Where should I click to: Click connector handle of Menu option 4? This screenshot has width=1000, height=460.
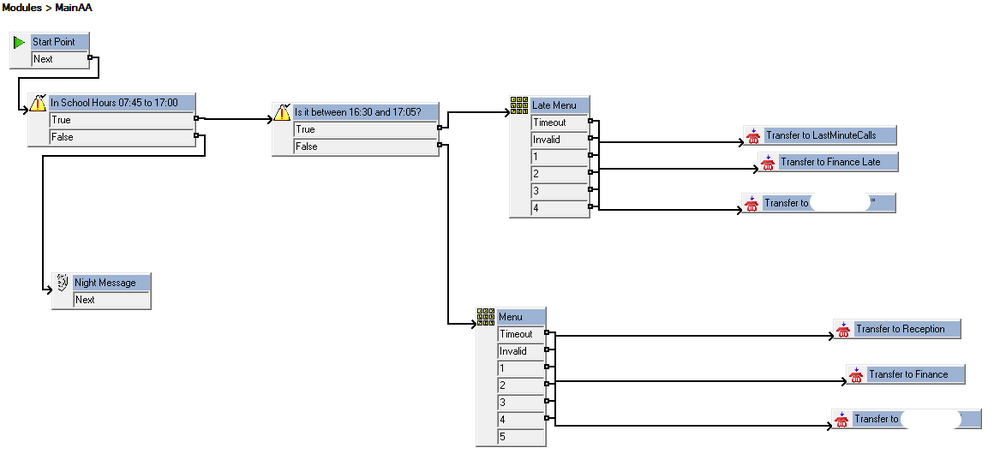pyautogui.click(x=547, y=419)
